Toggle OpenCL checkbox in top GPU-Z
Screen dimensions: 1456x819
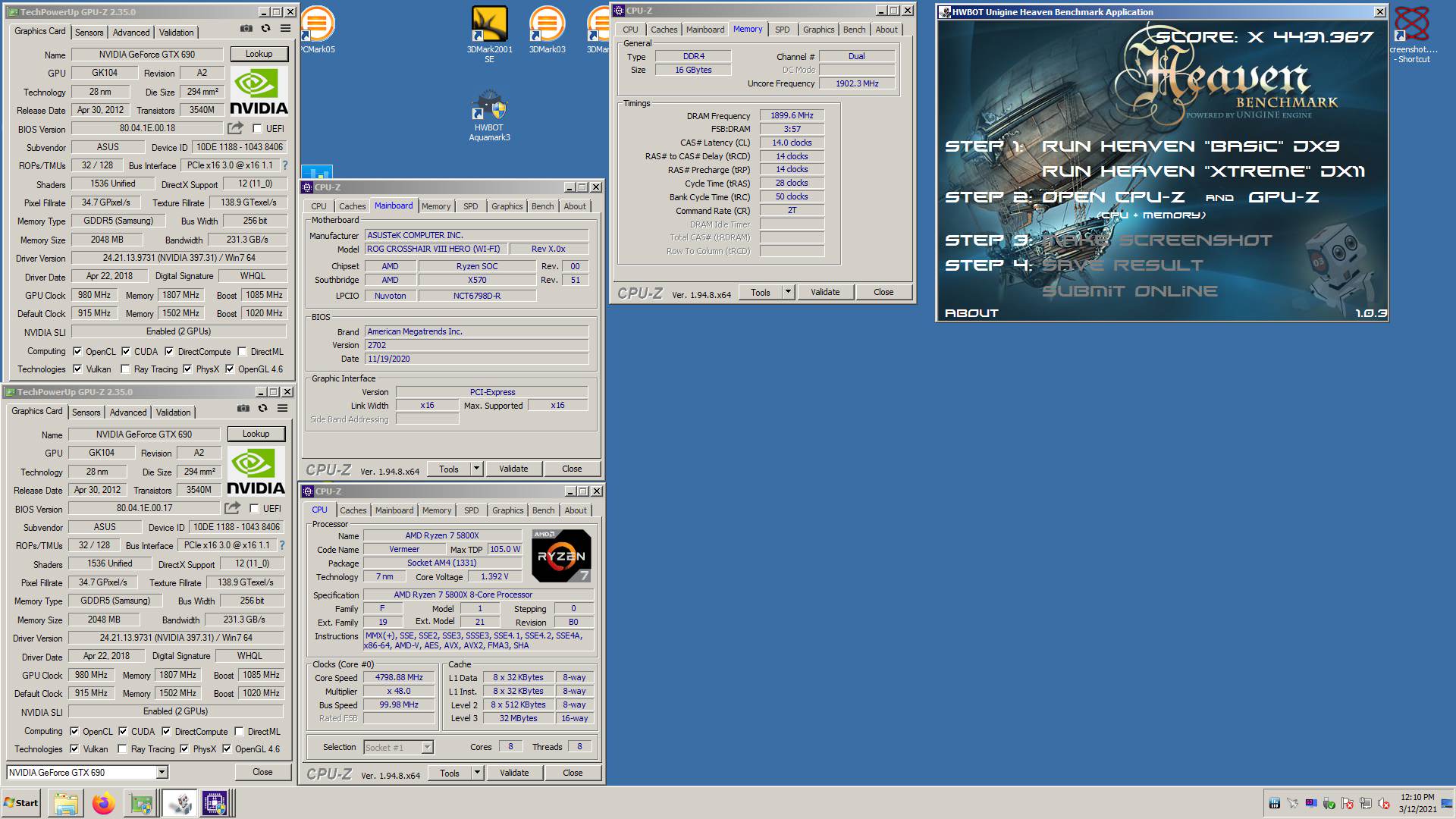click(x=77, y=352)
